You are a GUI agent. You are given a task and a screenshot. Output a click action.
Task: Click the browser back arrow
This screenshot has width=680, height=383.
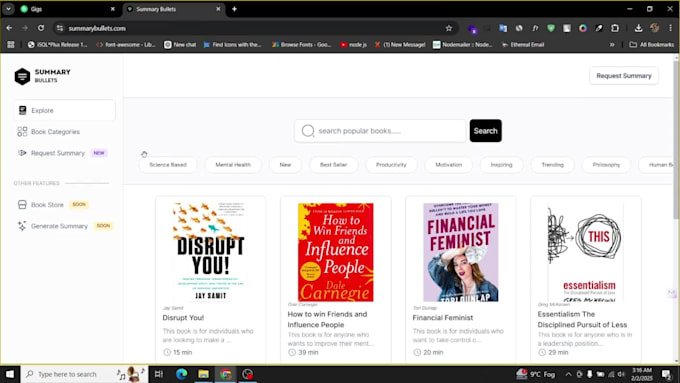tap(9, 28)
